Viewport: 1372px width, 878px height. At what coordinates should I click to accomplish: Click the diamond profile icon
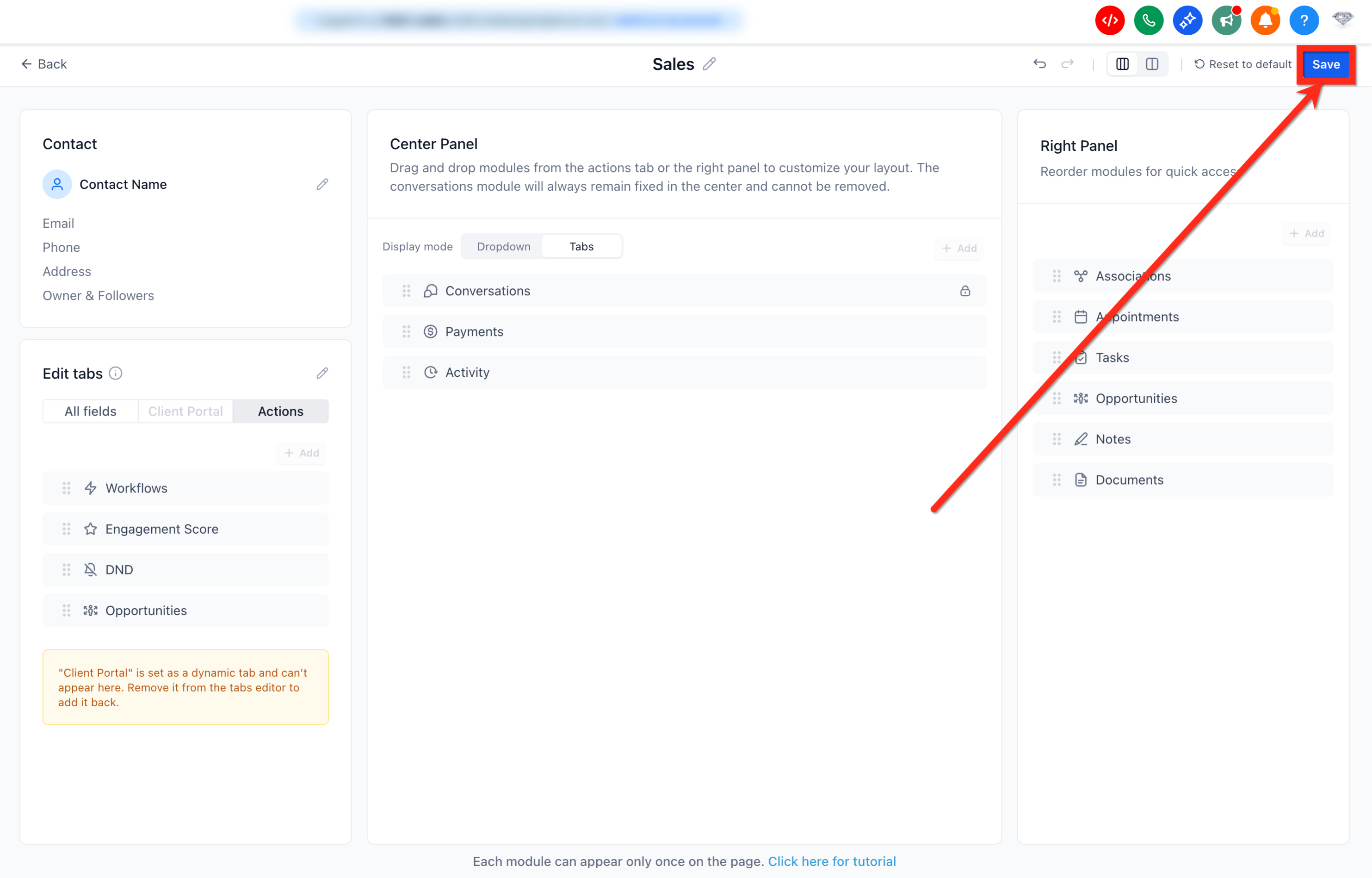click(1342, 19)
